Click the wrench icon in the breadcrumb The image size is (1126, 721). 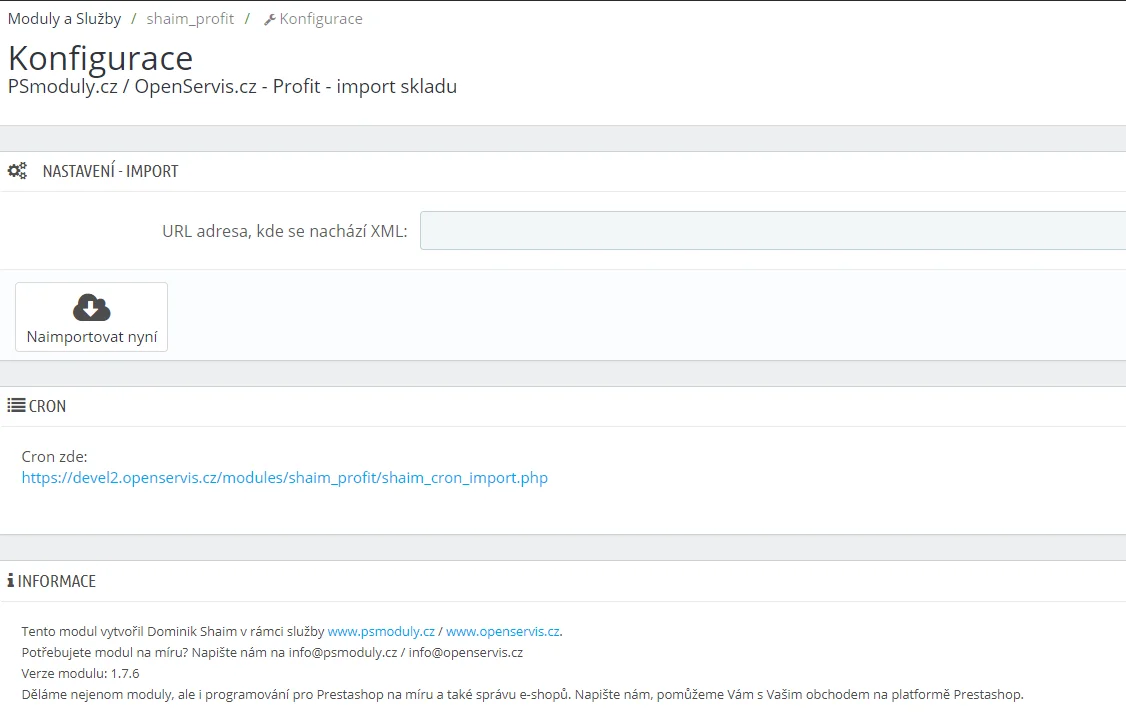pyautogui.click(x=269, y=19)
